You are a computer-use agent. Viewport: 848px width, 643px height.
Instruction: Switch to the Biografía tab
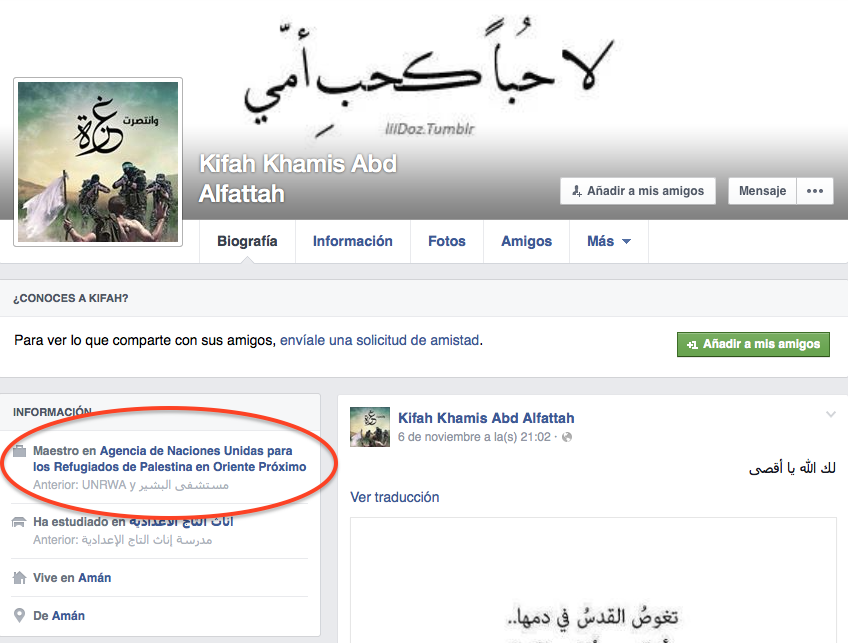pos(247,241)
